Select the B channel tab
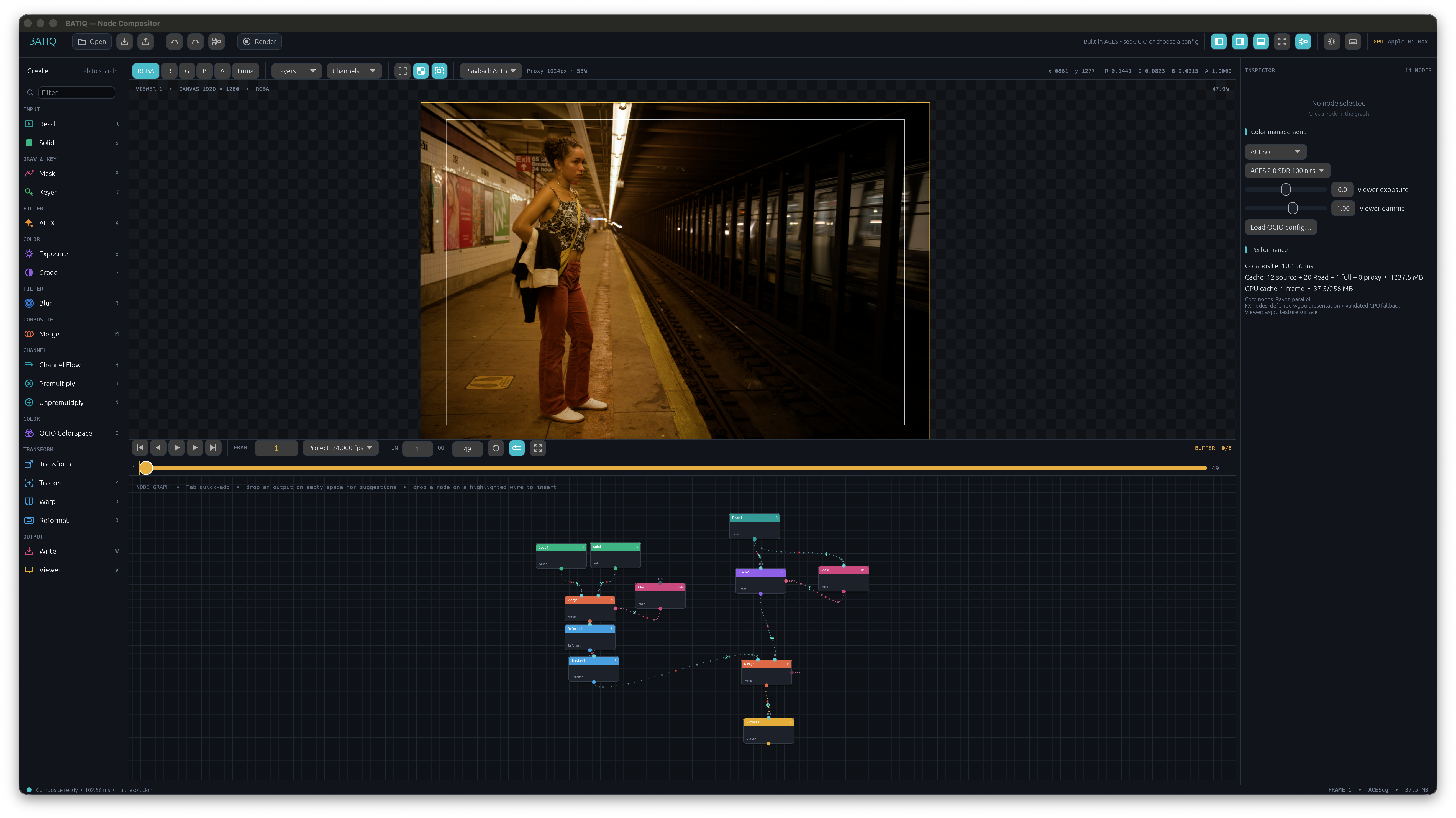 click(205, 71)
